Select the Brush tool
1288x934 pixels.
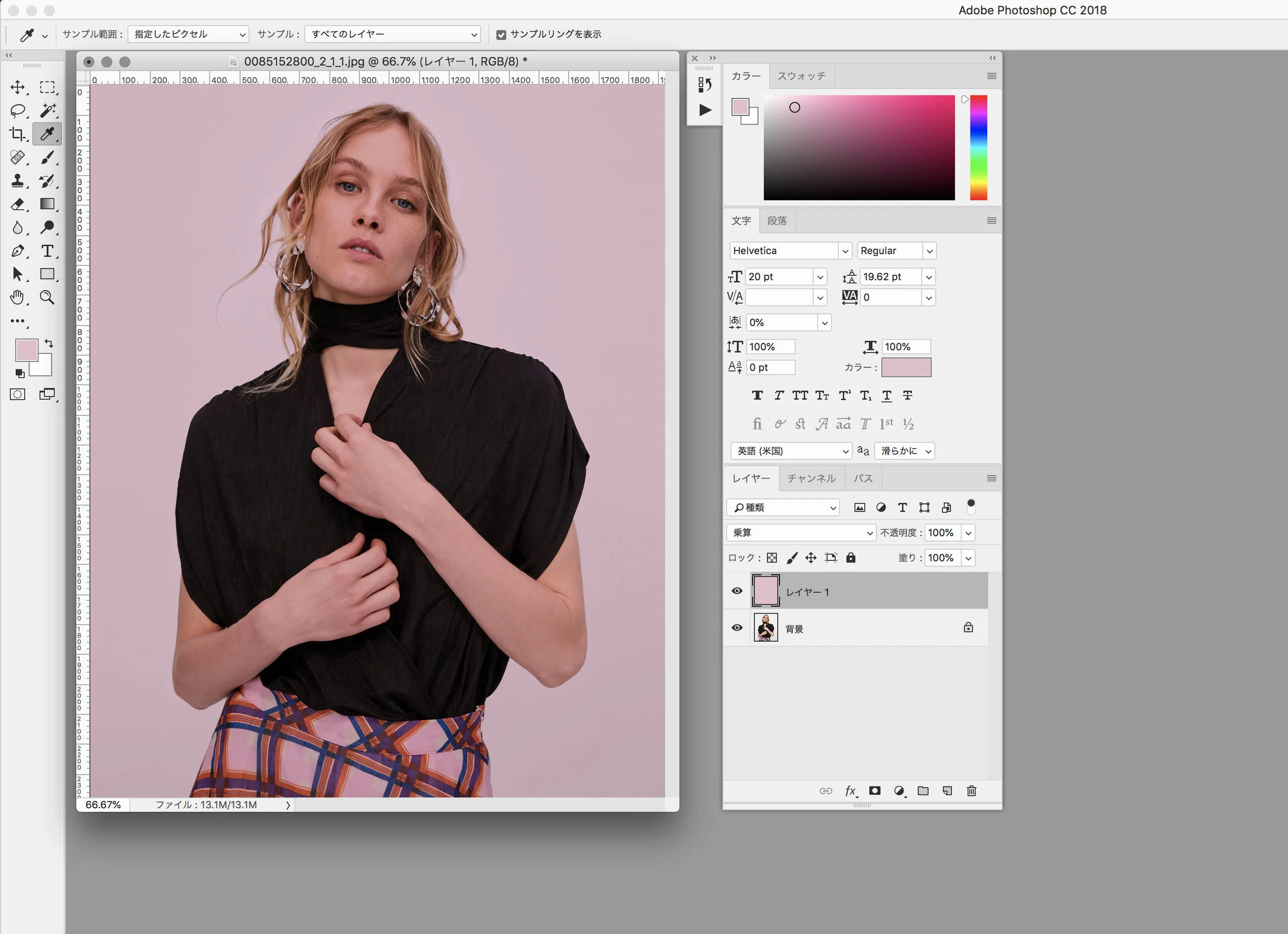click(47, 157)
